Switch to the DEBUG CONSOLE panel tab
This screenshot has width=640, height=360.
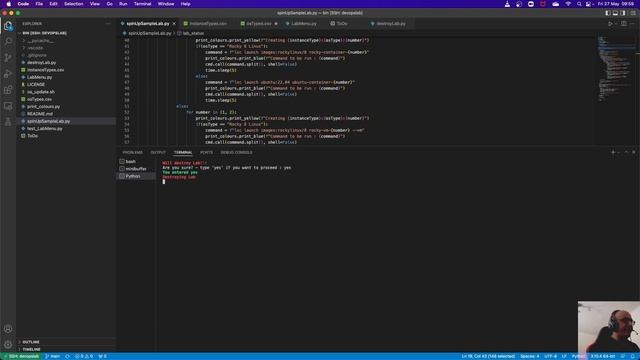(x=236, y=152)
